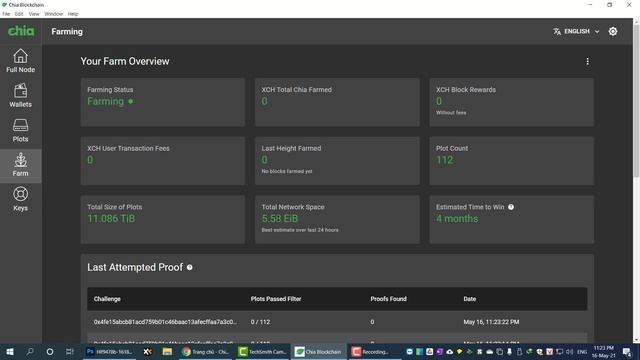Viewport: 640px width, 360px height.
Task: Click date May 16, 11:23:22 PM
Action: click(491, 322)
